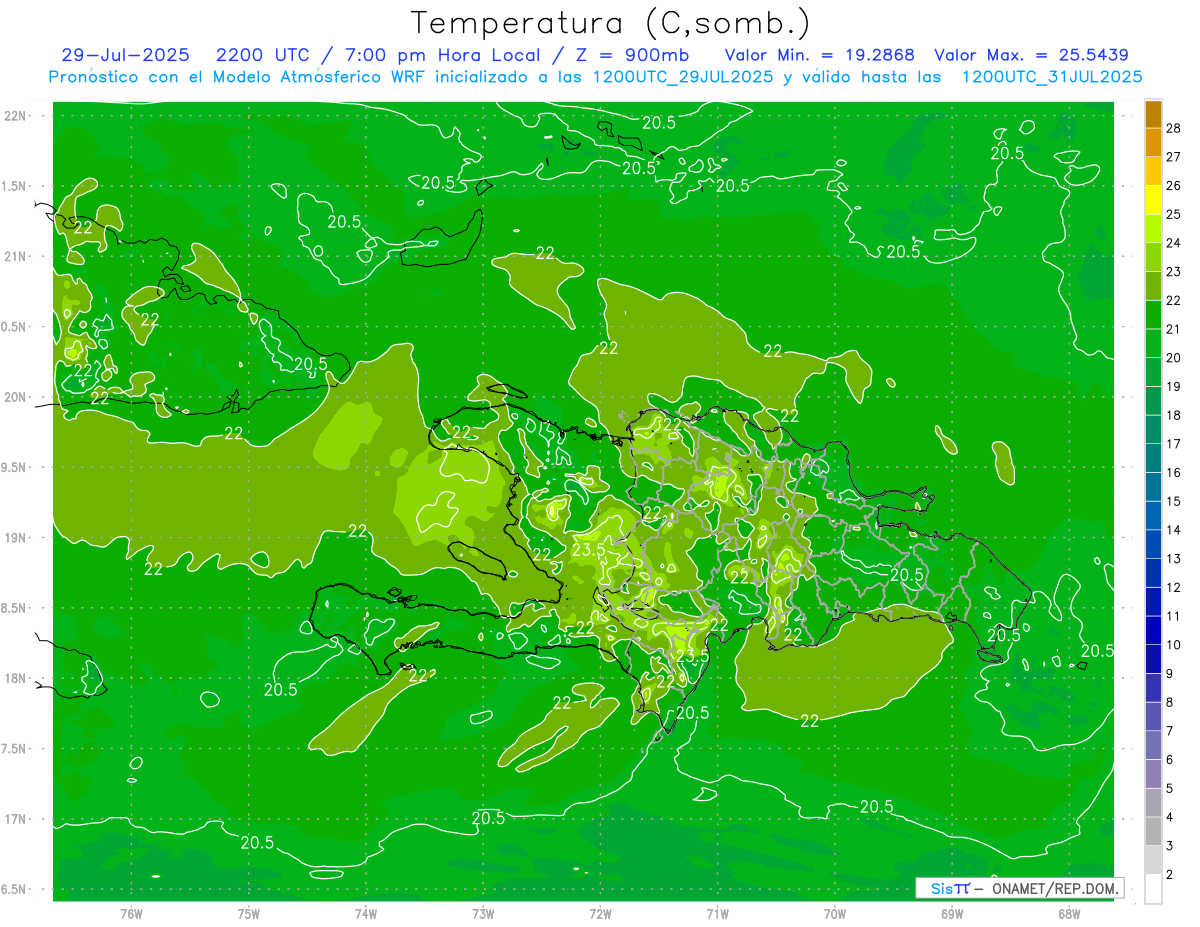The image size is (1200, 927).
Task: Click the colorbar legend swatch labeled 23
Action: pyautogui.click(x=1153, y=258)
